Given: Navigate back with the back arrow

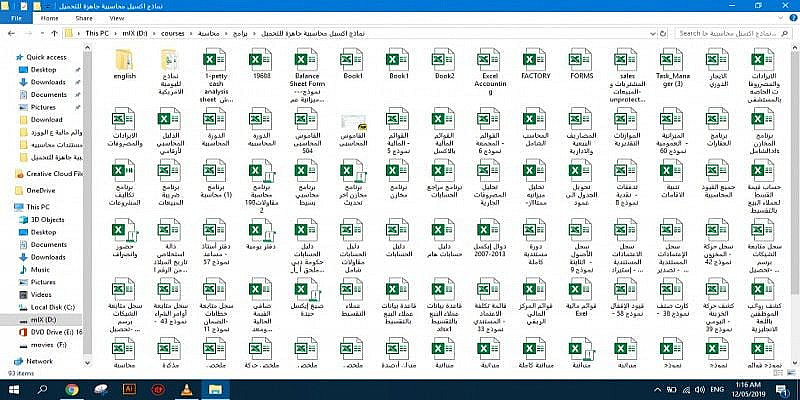Looking at the screenshot, I should tap(12, 33).
